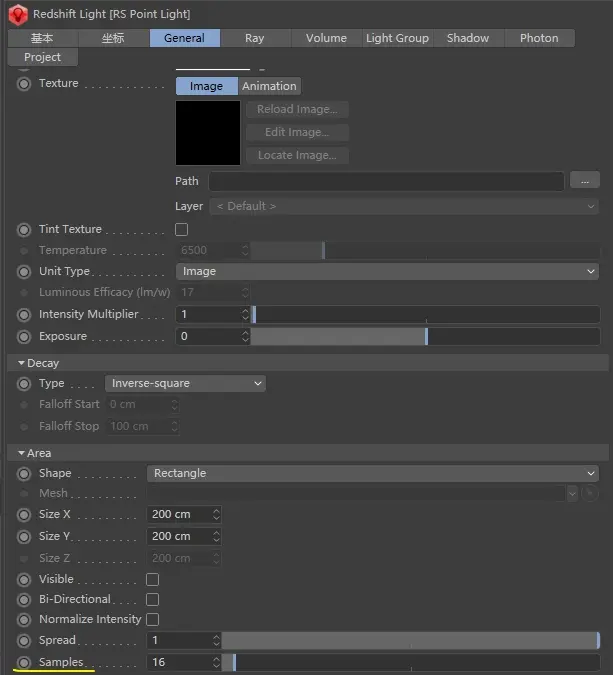Check the Normalize Intensity checkbox
This screenshot has width=613, height=675.
click(x=152, y=619)
